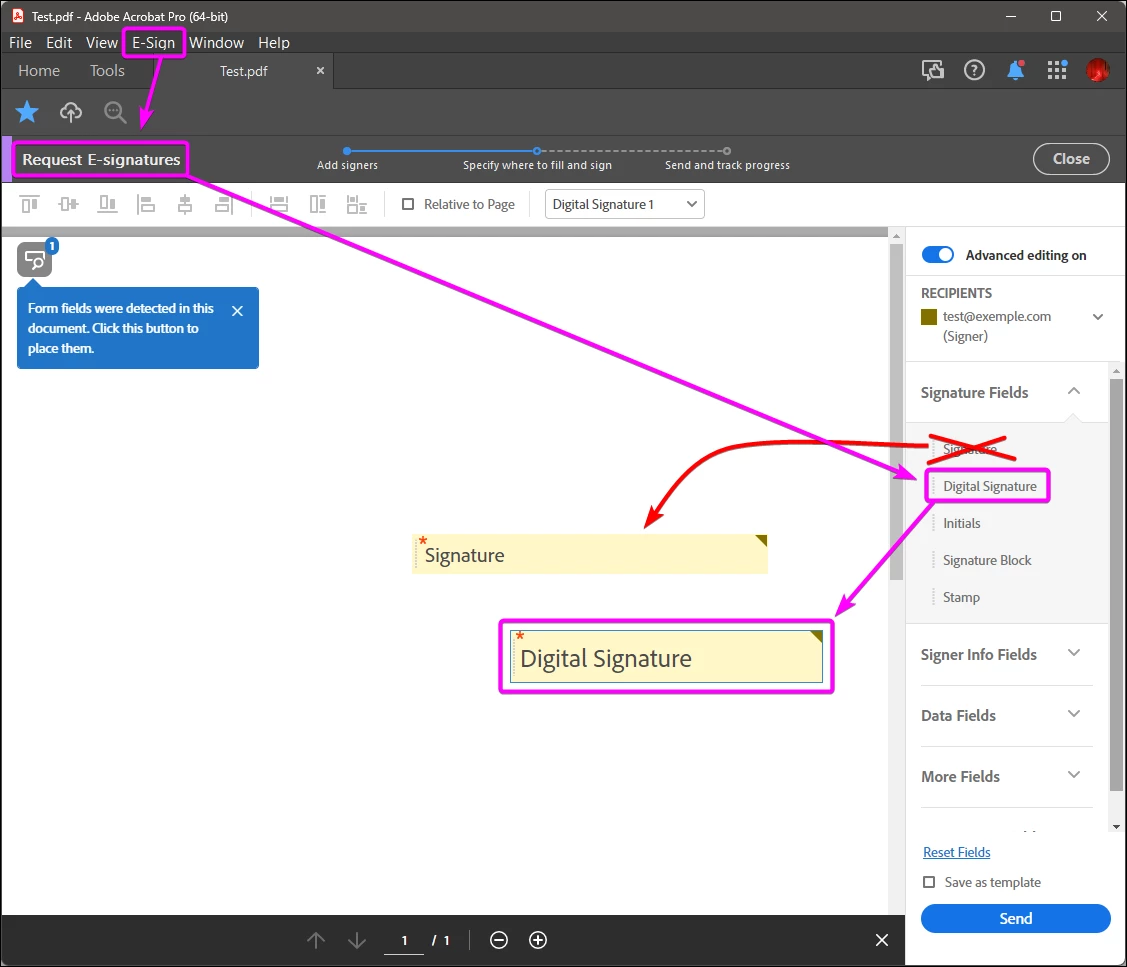Align selected fields to bottom edge
This screenshot has width=1127, height=967.
pos(107,204)
